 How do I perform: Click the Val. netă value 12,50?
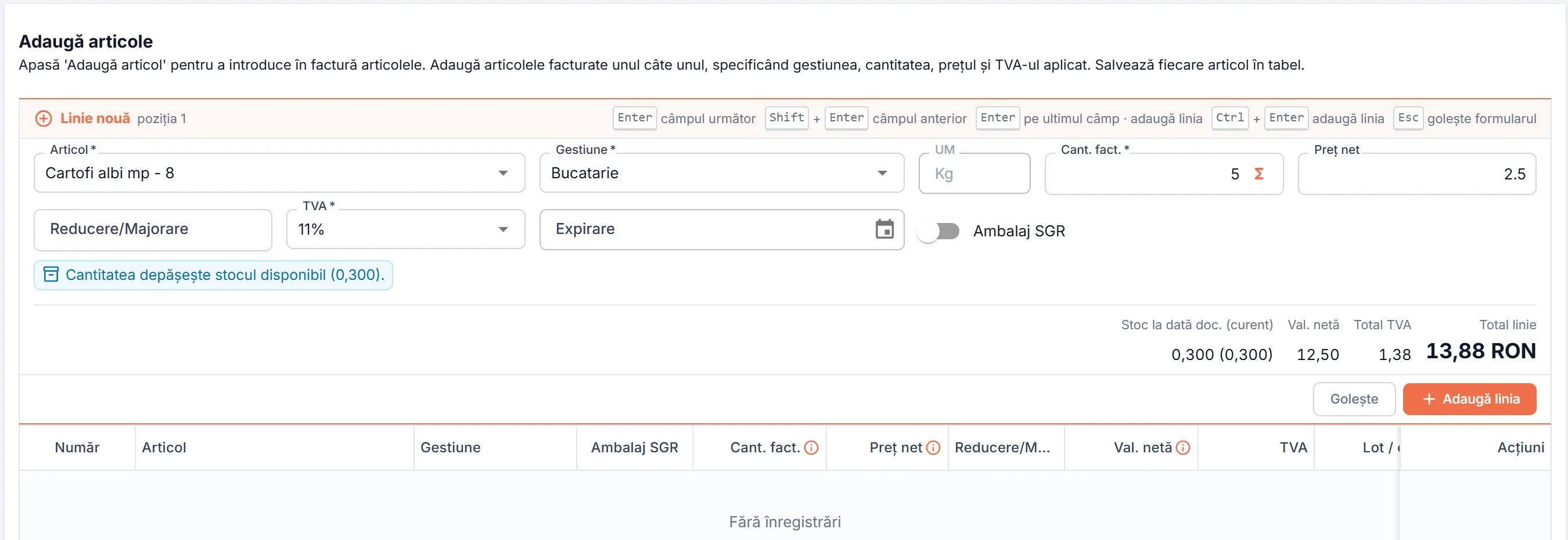pyautogui.click(x=1317, y=355)
